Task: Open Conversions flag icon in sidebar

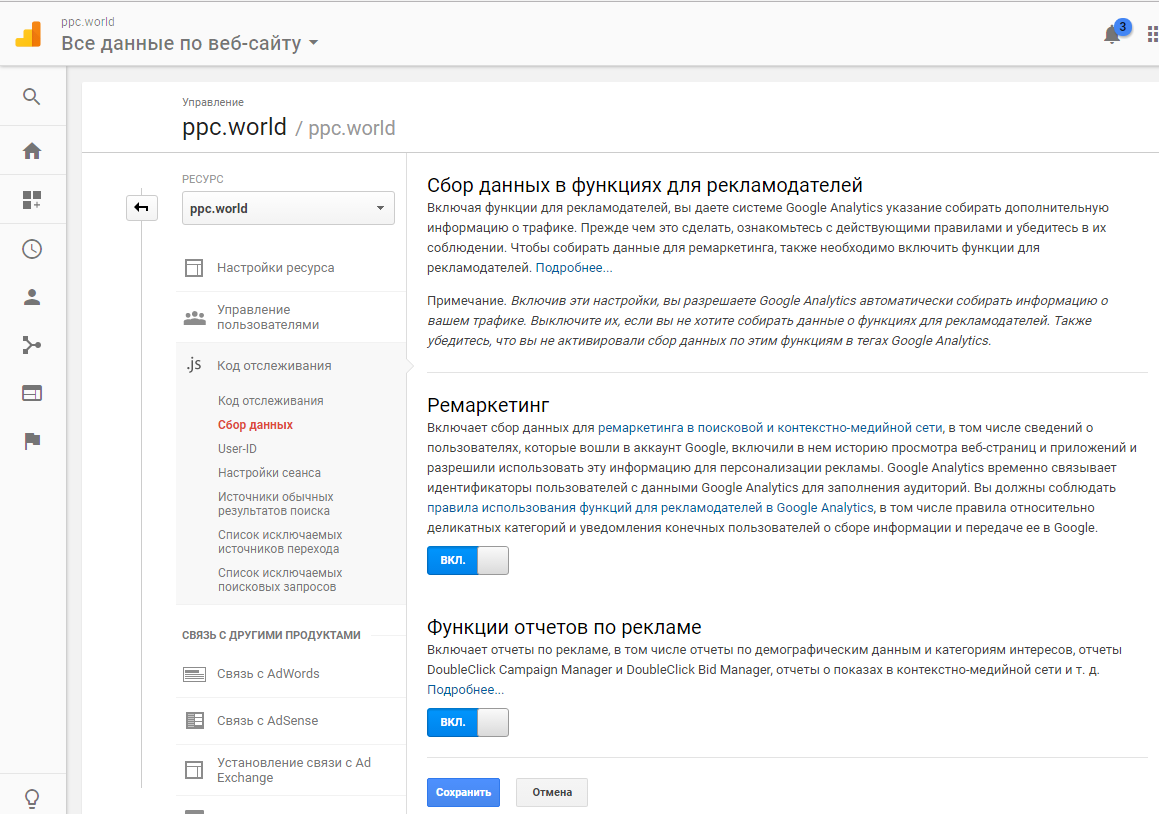Action: tap(32, 442)
